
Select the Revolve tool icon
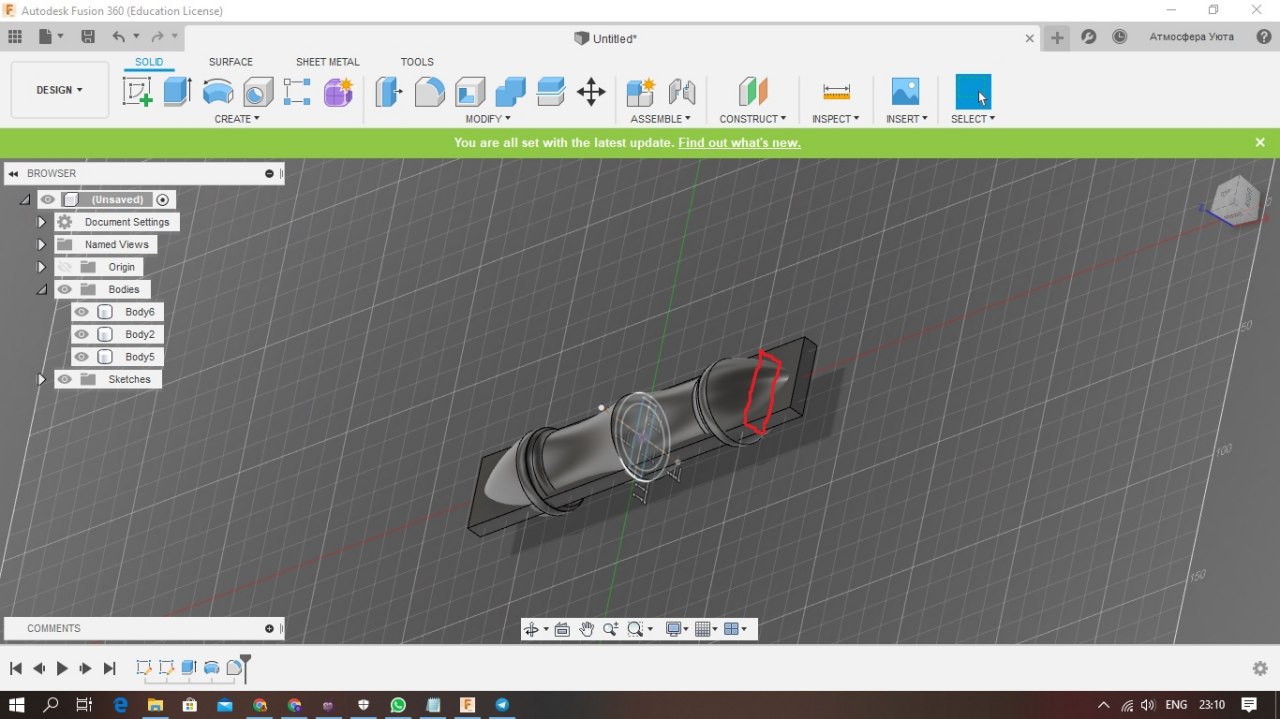(x=218, y=92)
